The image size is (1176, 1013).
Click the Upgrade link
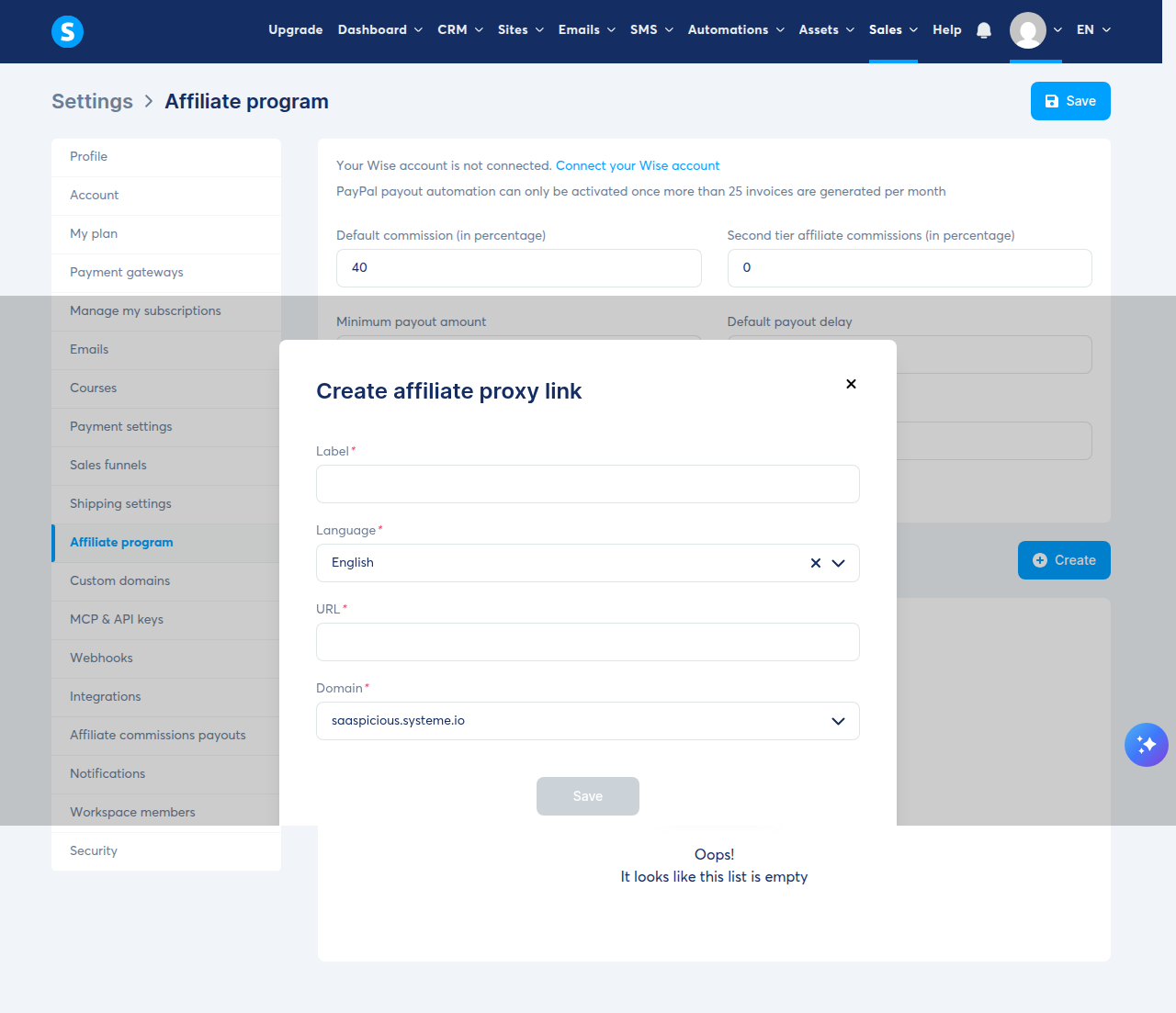[x=296, y=30]
